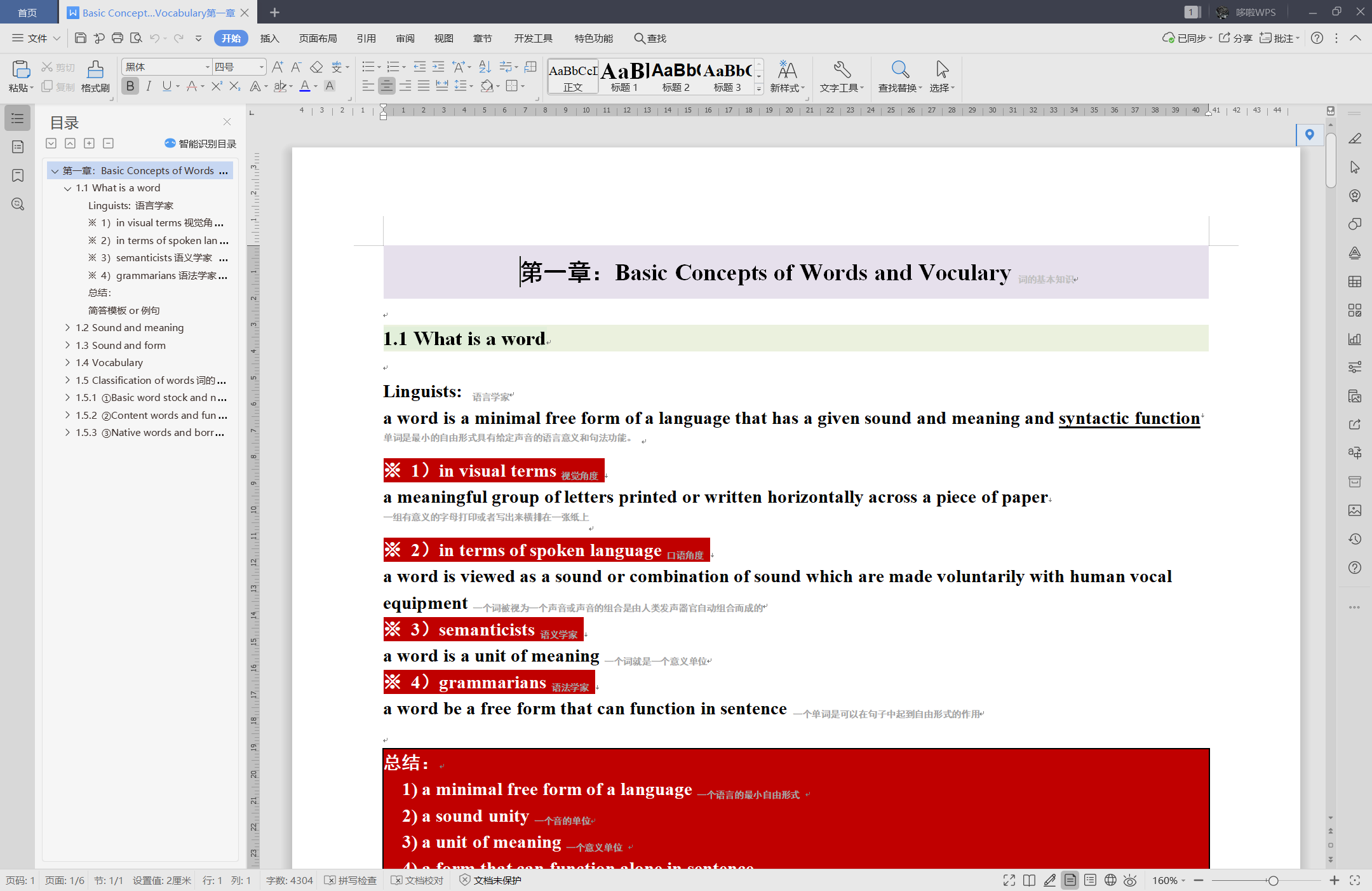Apply the 标题 1 style
This screenshot has height=891, width=1372.
[x=624, y=76]
